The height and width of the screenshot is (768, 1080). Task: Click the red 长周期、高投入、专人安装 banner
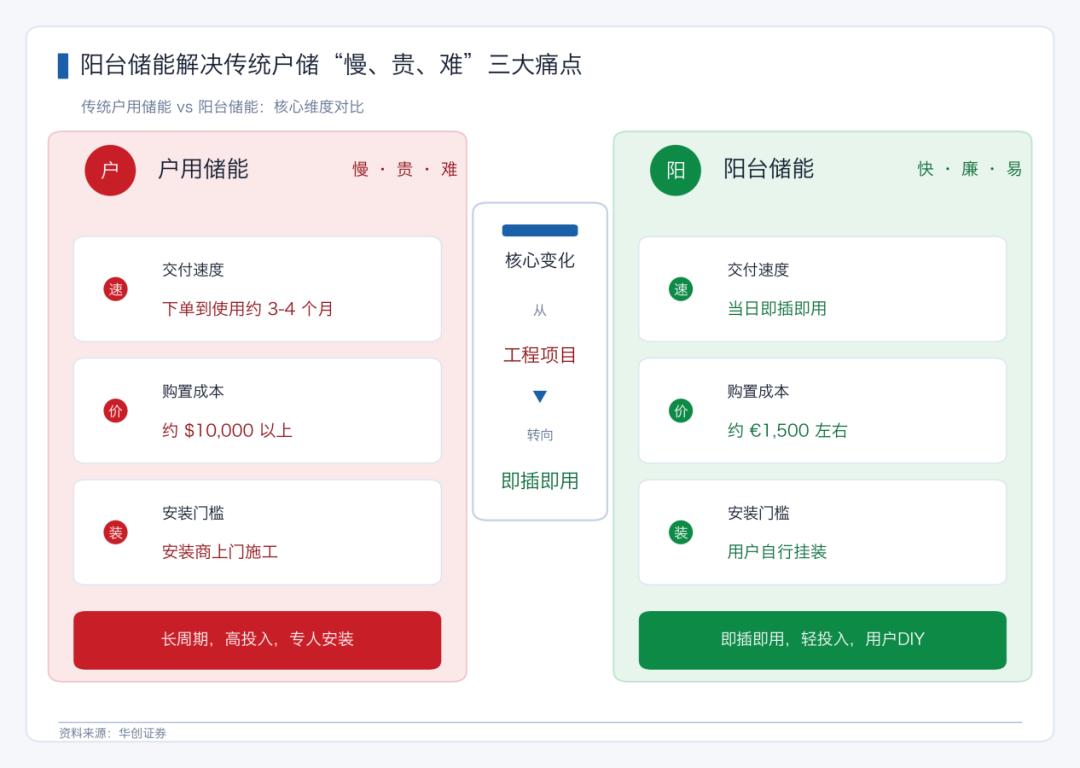258,640
